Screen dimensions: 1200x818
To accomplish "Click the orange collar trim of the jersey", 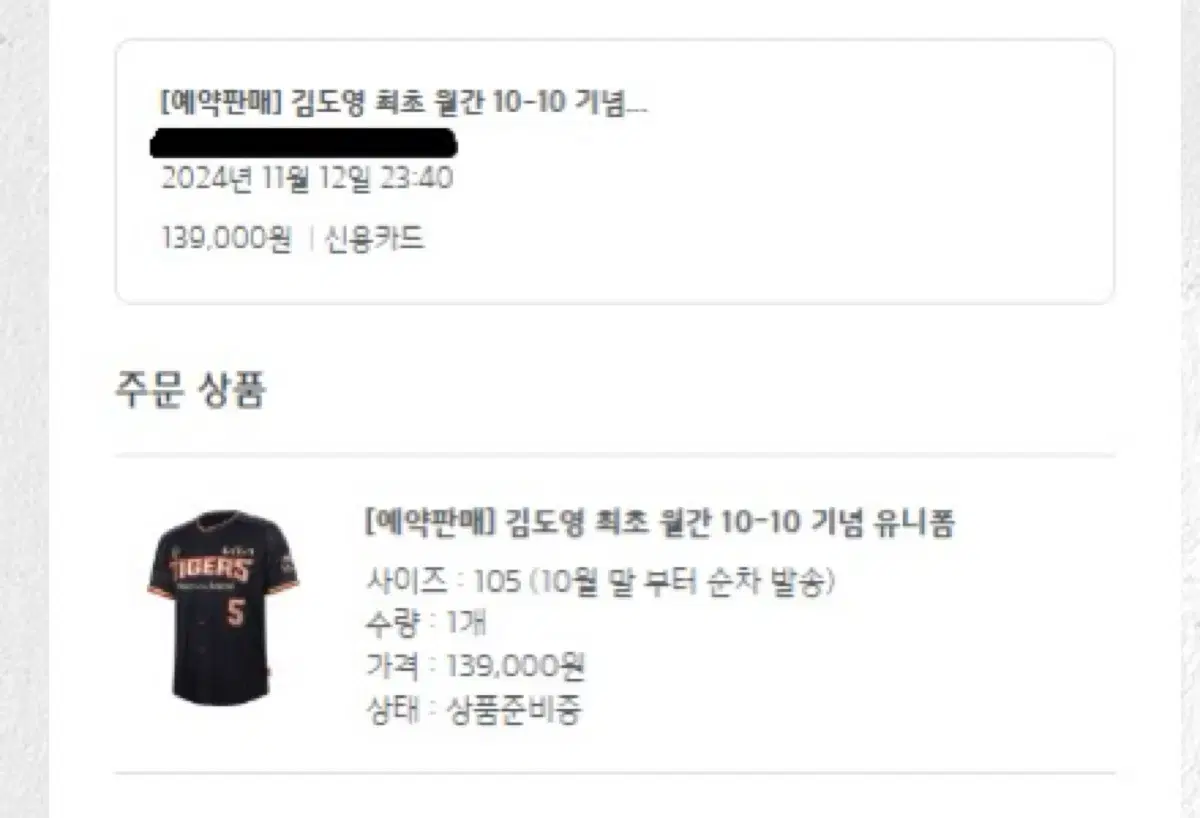I will [222, 521].
